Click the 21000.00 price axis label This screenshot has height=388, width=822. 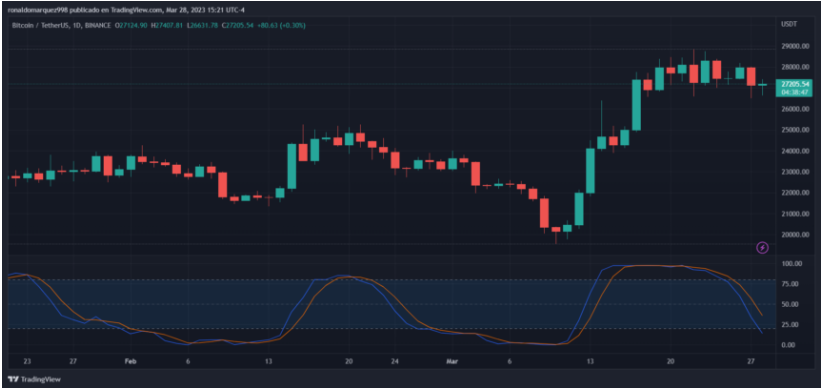tap(795, 214)
